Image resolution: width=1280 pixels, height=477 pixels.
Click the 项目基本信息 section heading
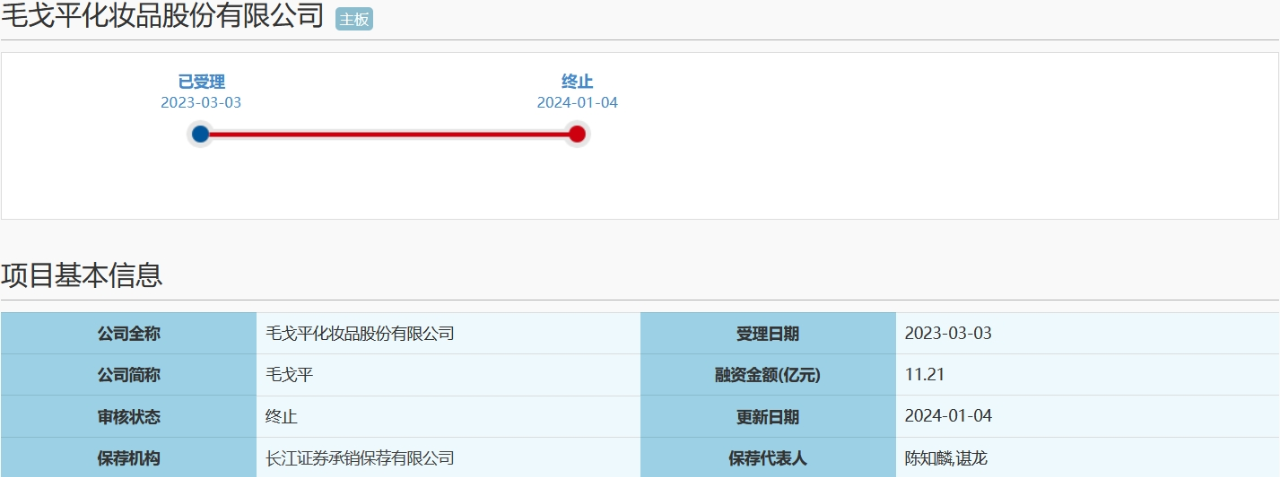pyautogui.click(x=81, y=275)
